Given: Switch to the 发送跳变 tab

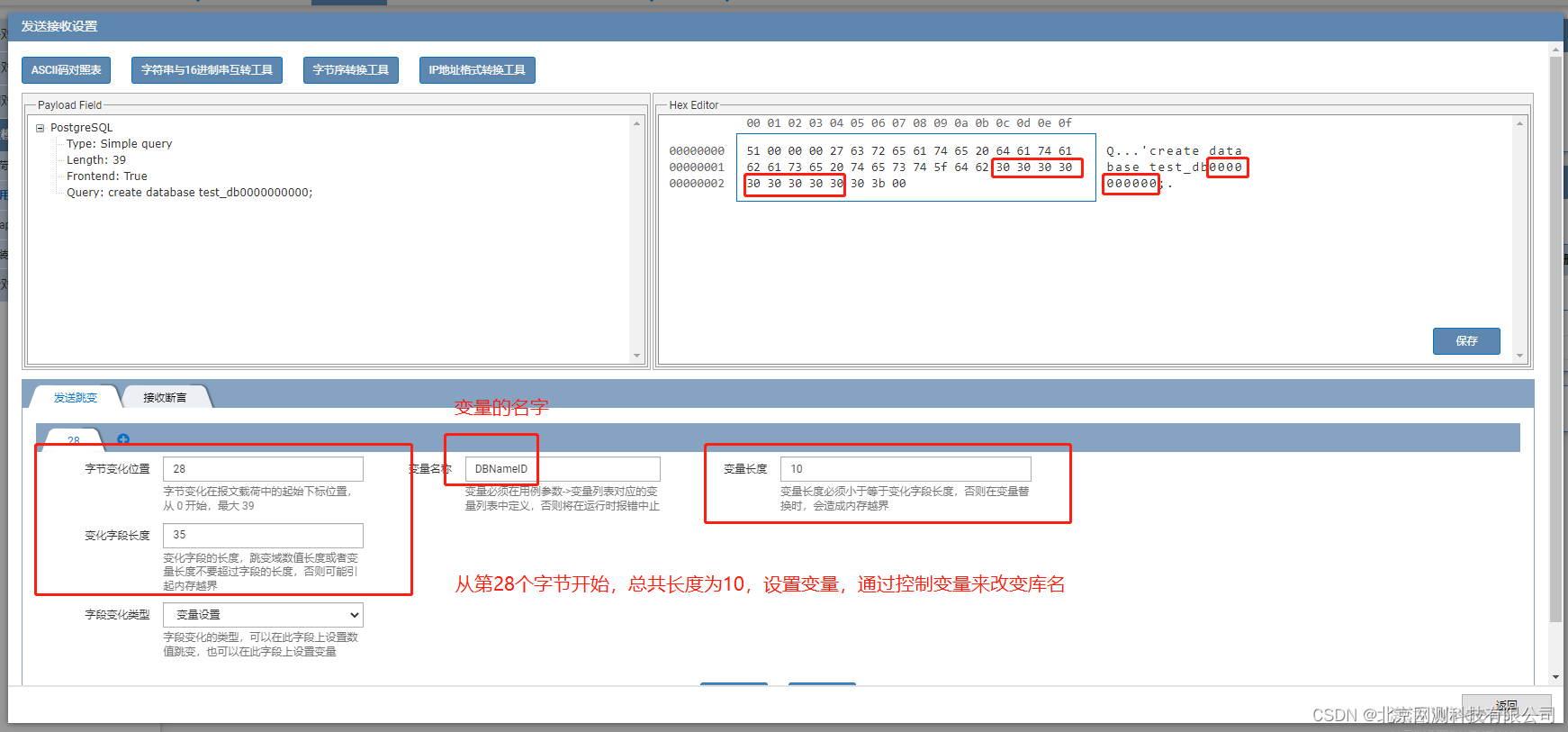Looking at the screenshot, I should pyautogui.click(x=76, y=397).
